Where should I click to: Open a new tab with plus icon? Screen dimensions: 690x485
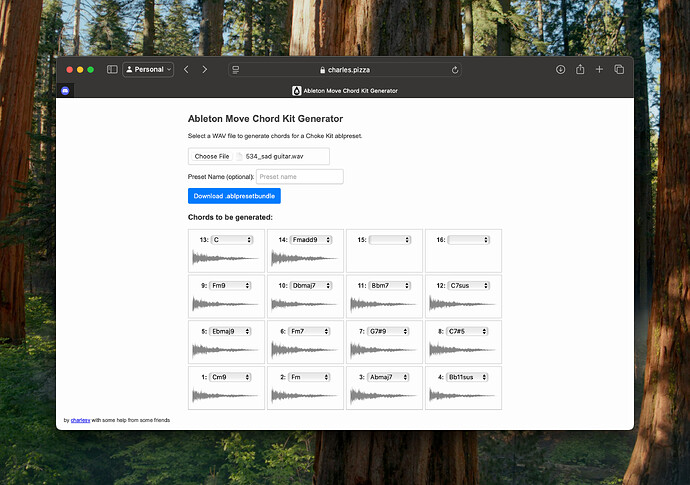pyautogui.click(x=599, y=69)
